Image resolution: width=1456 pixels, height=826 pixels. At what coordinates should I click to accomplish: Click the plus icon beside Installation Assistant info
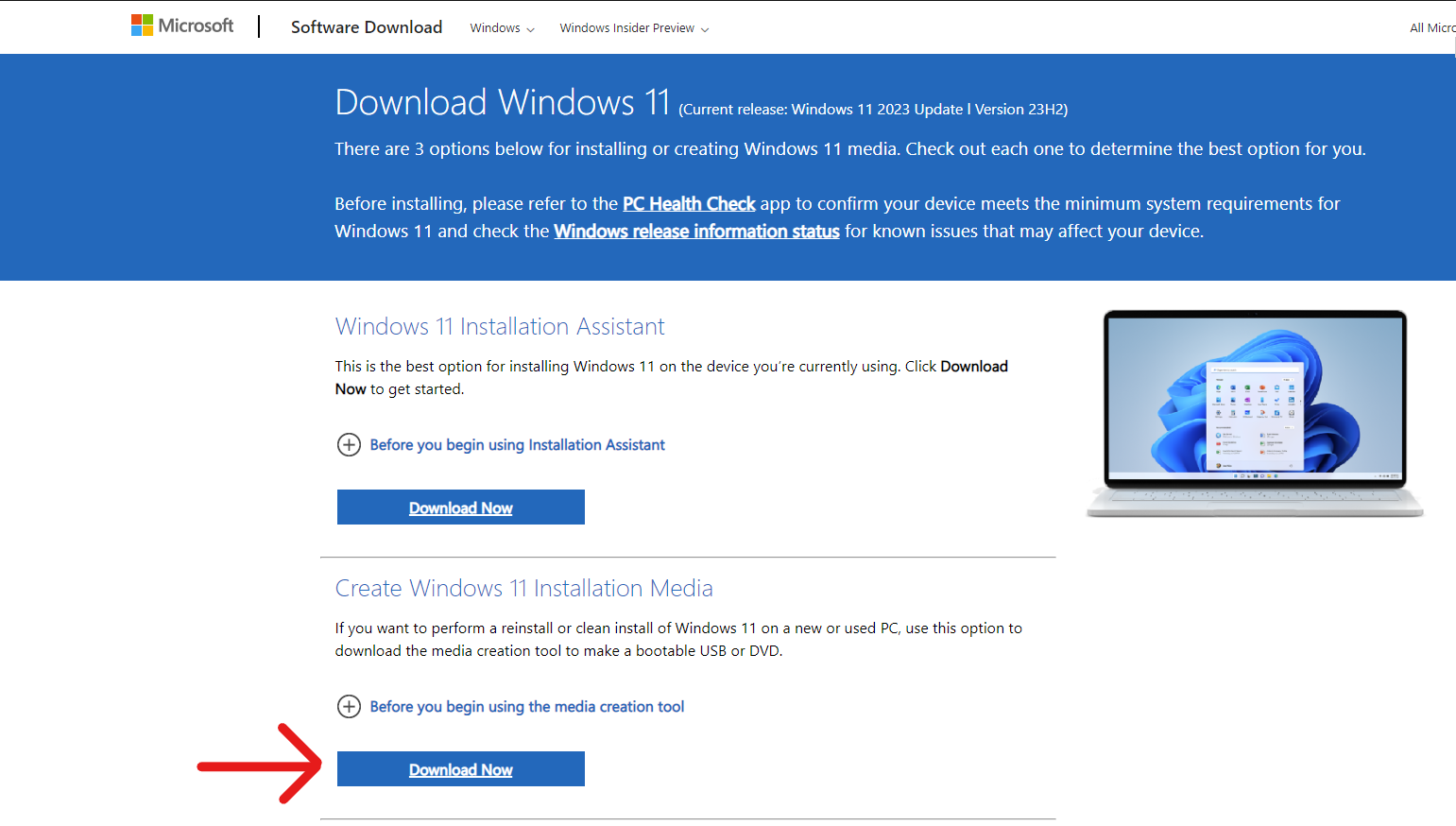[x=349, y=444]
